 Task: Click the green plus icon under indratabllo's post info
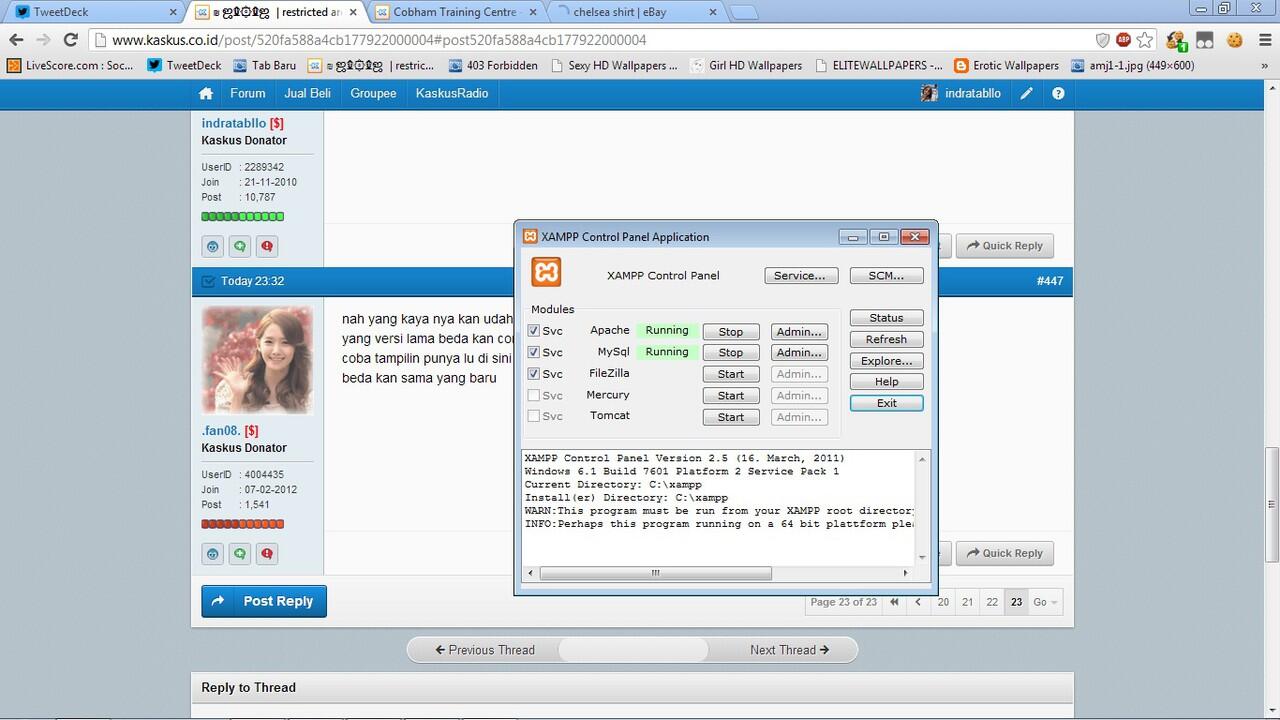click(240, 246)
